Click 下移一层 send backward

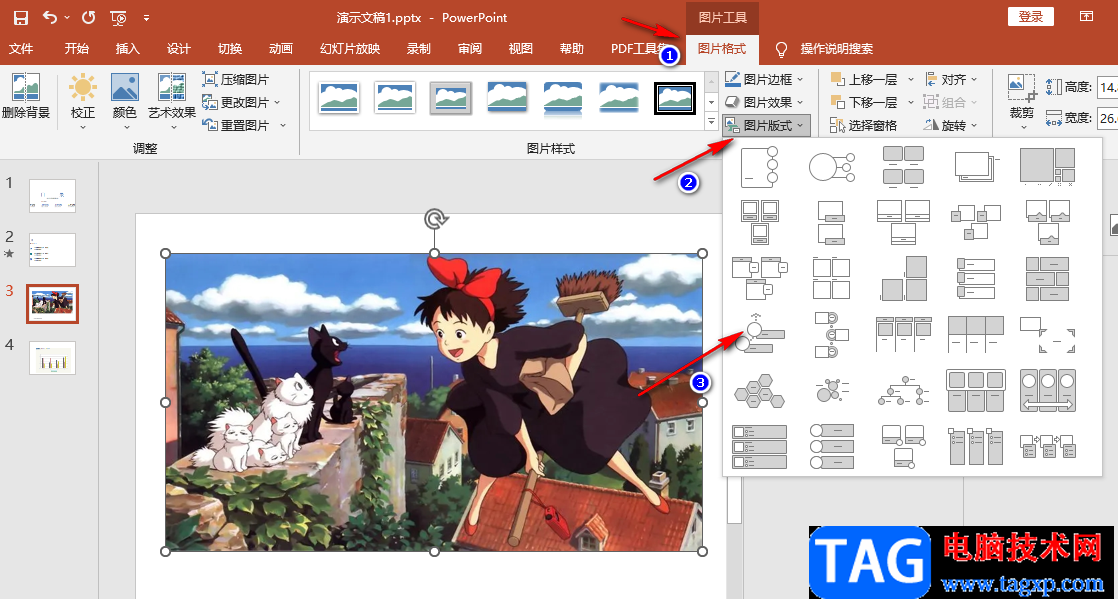pyautogui.click(x=864, y=102)
